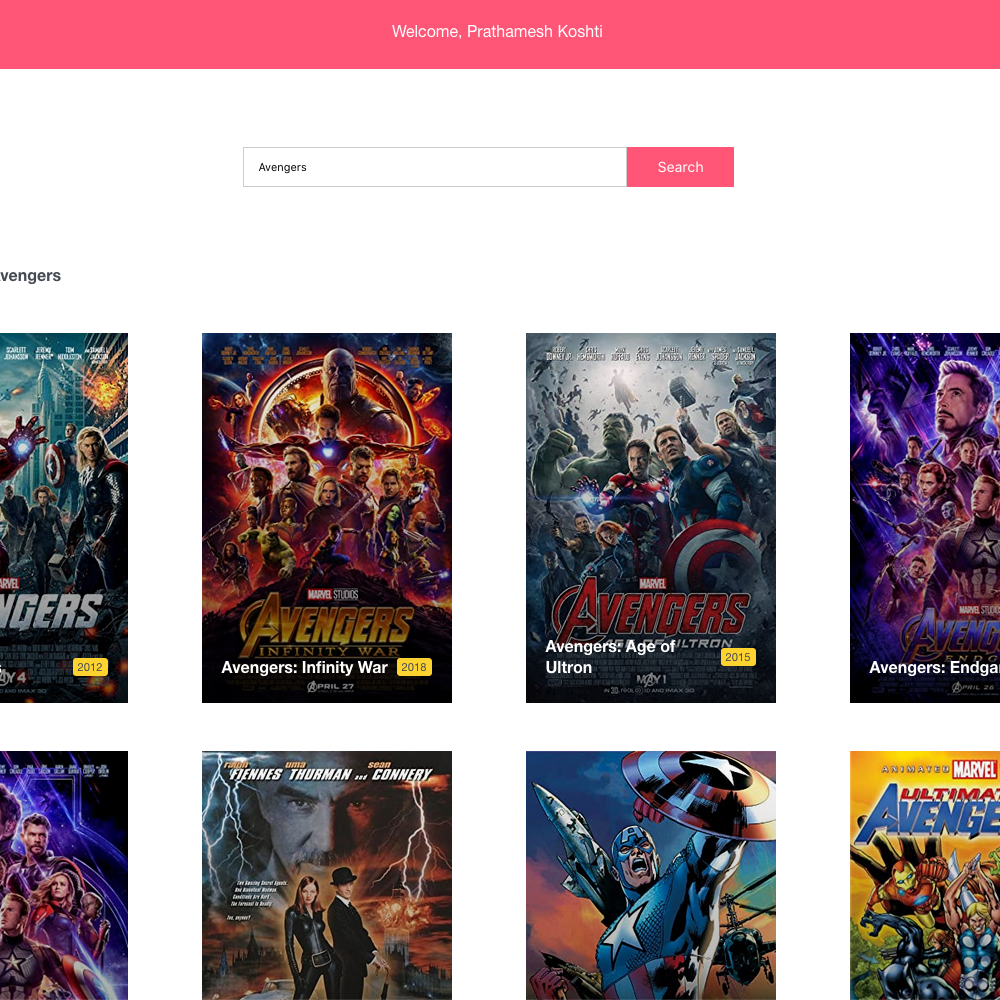Open the Avengers: Infinity War poster
The image size is (1000, 1000).
[x=327, y=518]
